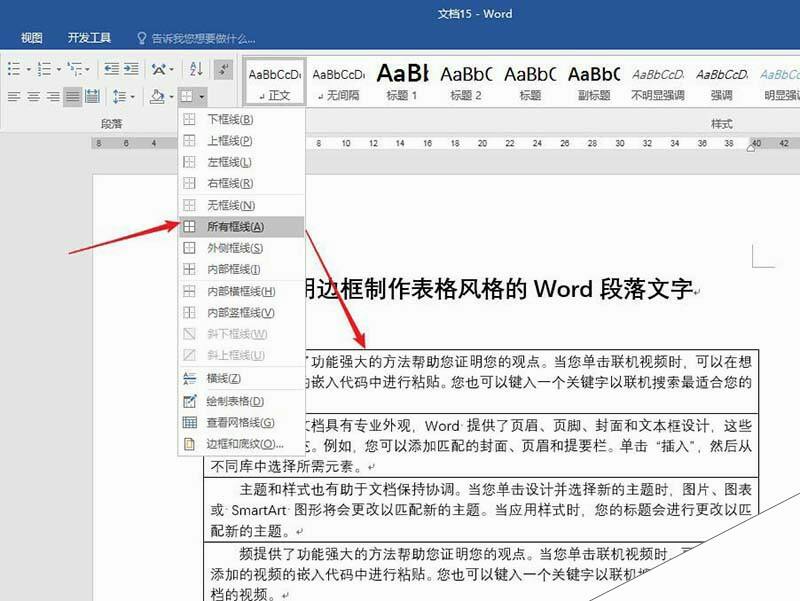The image size is (800, 601).
Task: Open the 视图 ribbon tab
Action: pos(32,38)
